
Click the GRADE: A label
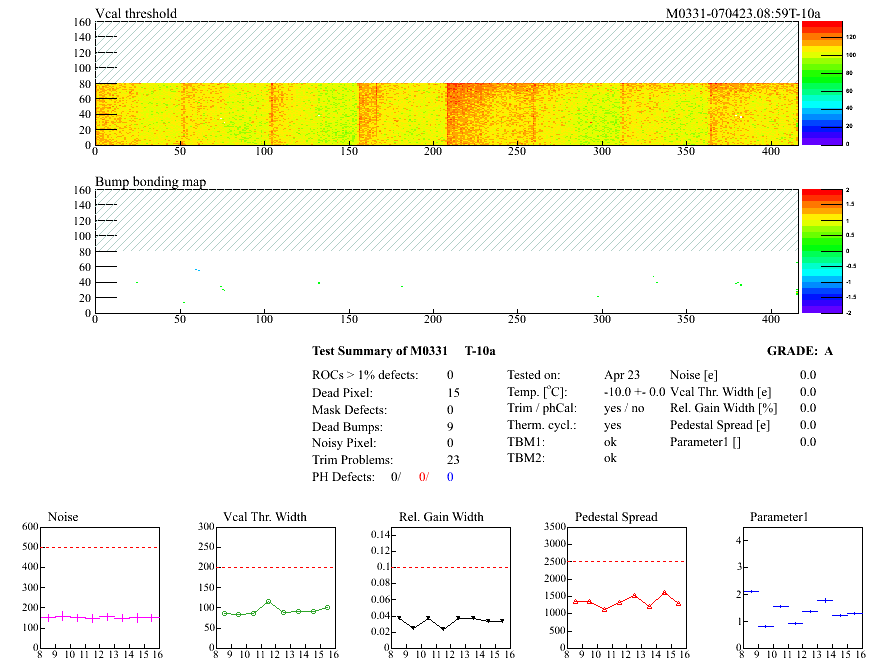tap(800, 351)
